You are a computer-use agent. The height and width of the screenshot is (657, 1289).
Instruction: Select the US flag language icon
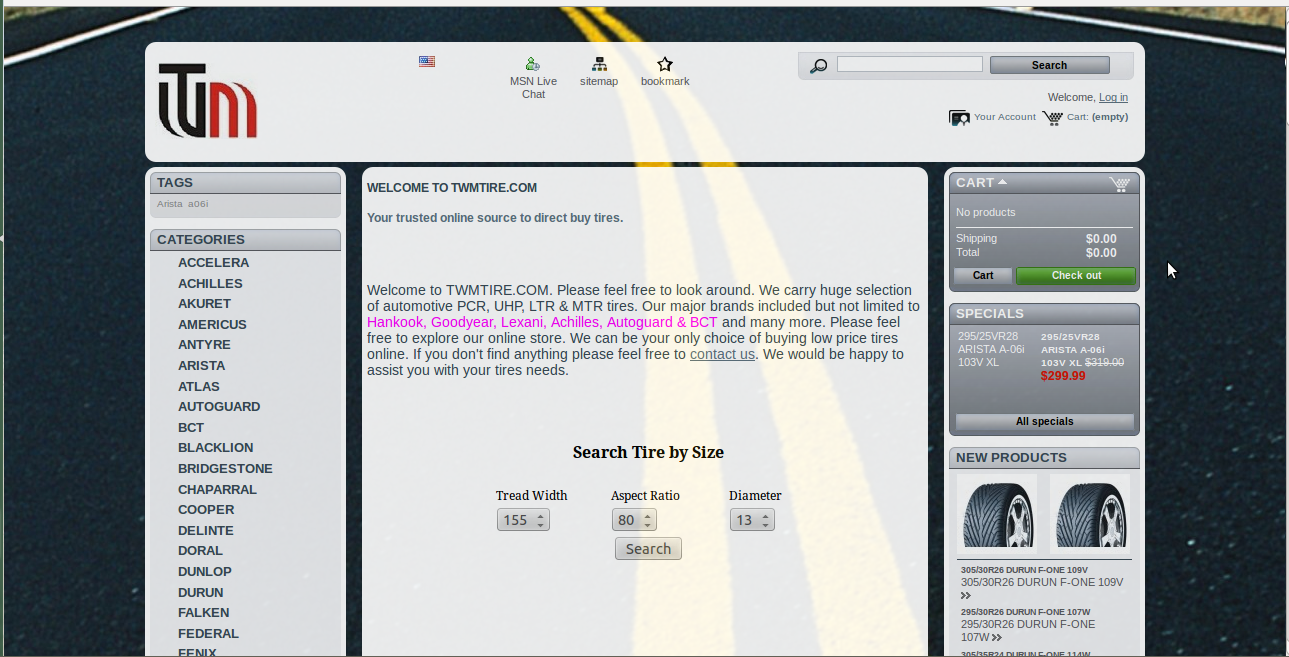[x=427, y=62]
